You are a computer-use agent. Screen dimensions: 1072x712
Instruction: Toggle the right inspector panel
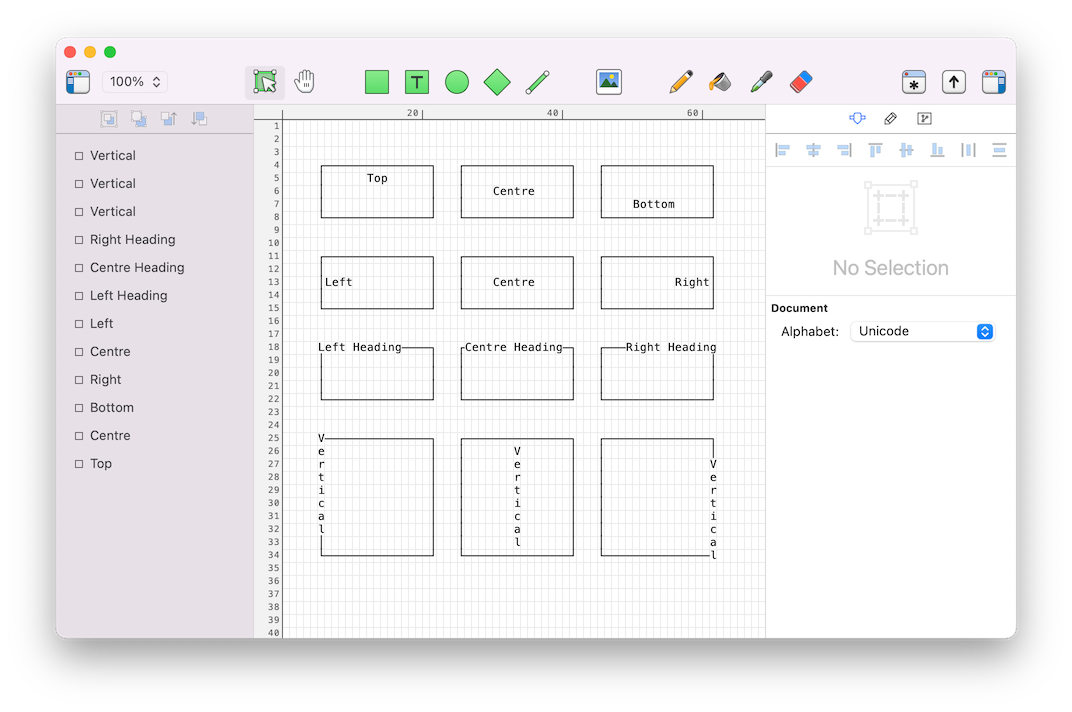click(993, 82)
